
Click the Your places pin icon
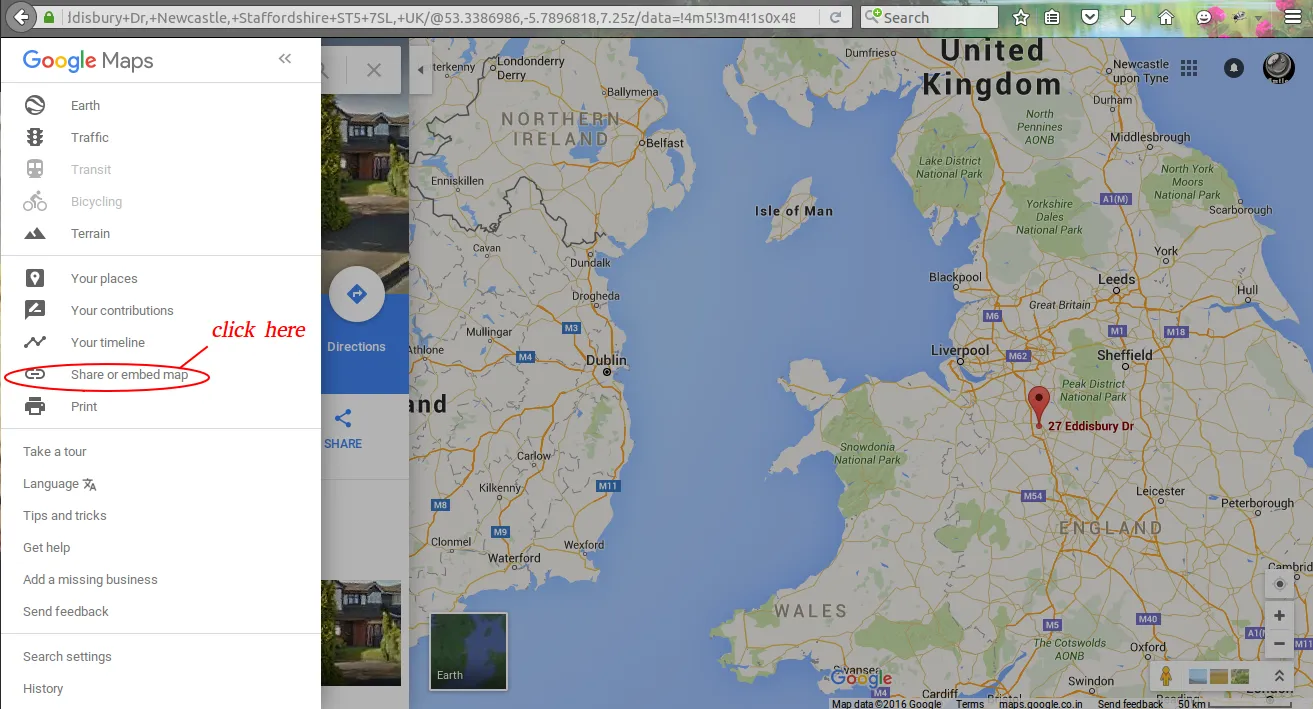pos(35,278)
